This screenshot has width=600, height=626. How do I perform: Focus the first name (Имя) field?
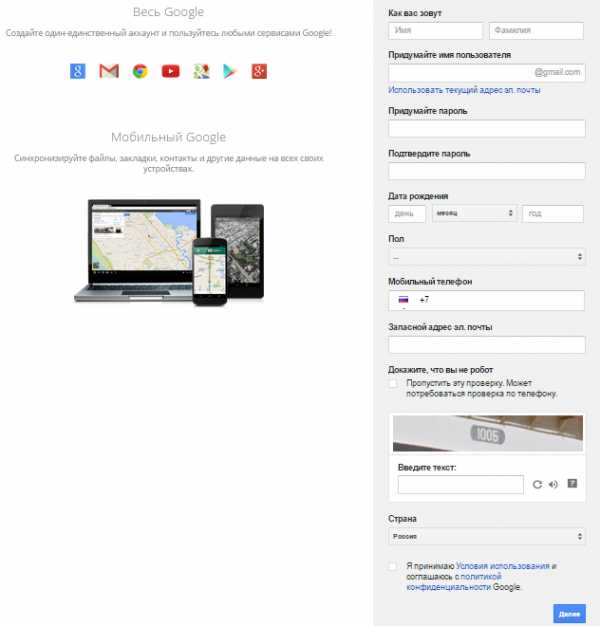435,31
